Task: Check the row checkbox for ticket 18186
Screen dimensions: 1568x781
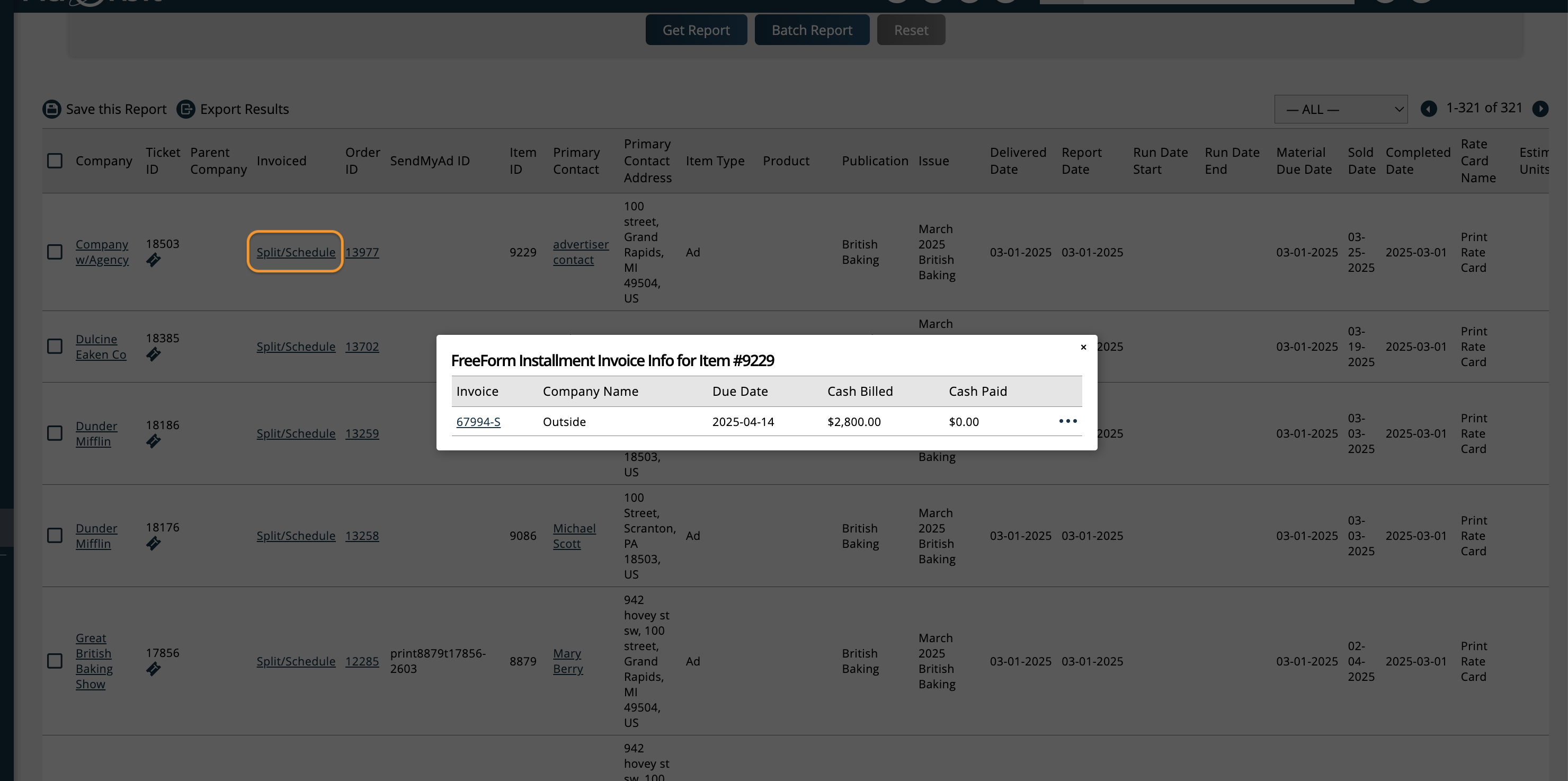Action: click(55, 433)
